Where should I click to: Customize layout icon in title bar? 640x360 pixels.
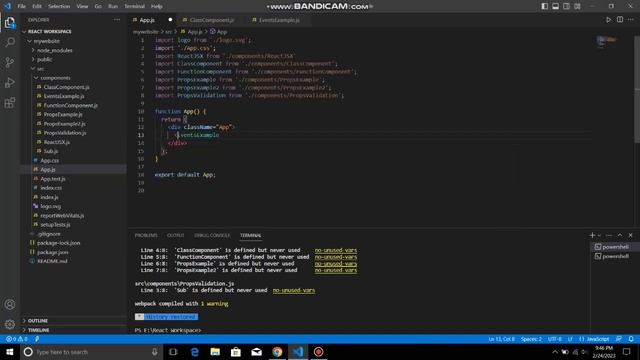coord(577,6)
